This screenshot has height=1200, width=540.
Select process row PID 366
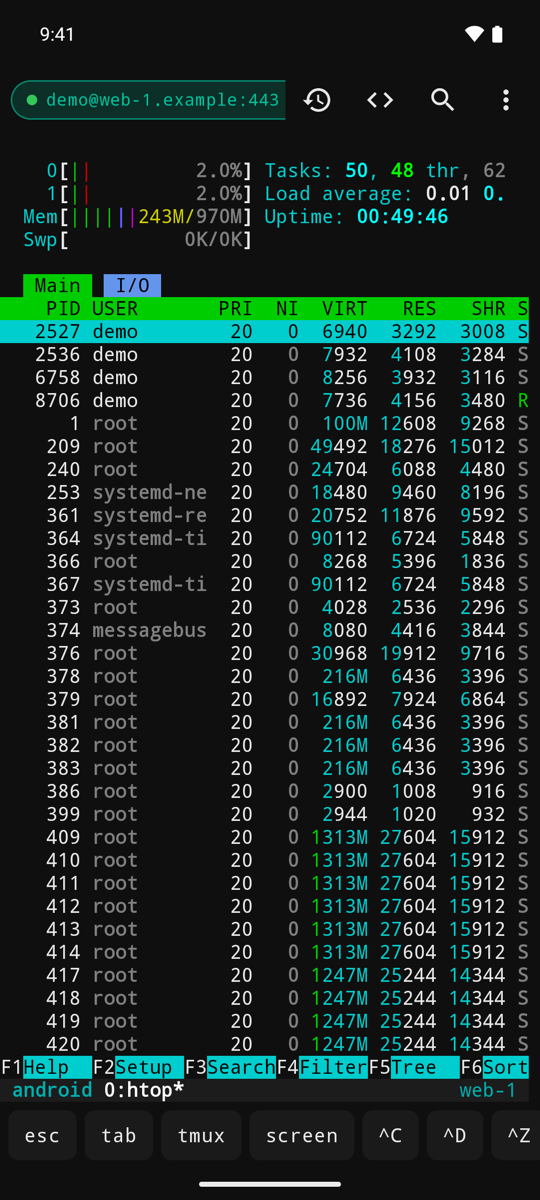(265, 562)
